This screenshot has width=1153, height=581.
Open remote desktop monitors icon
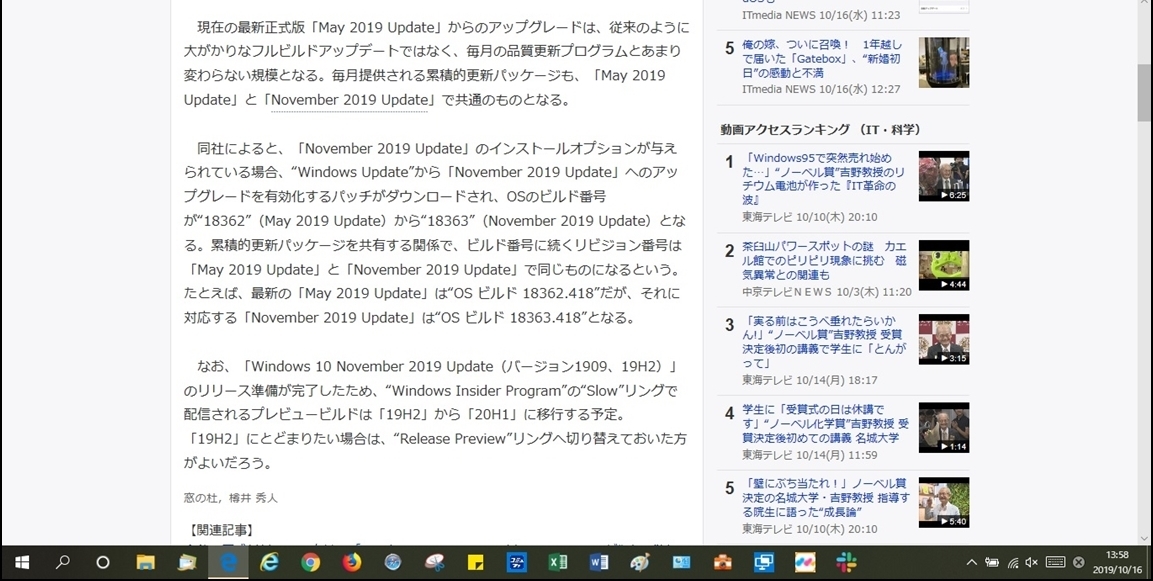763,563
